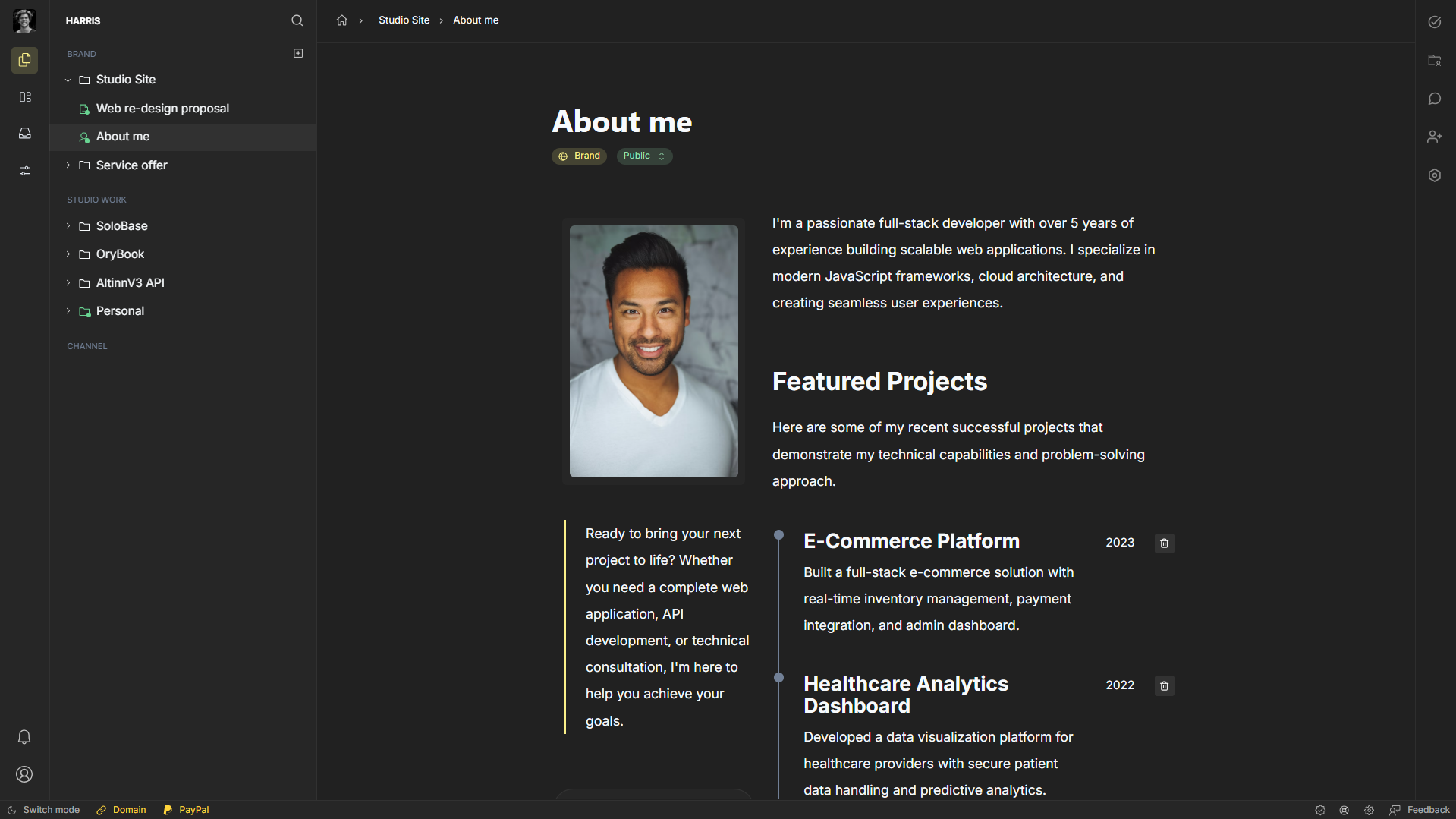
Task: Open the notifications bell icon
Action: 24,737
